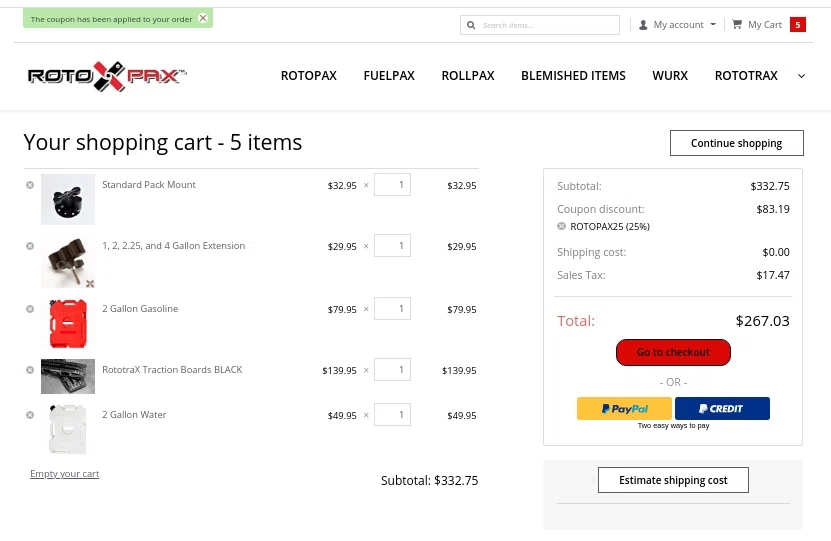This screenshot has height=541, width=831.
Task: Open Gallon Extension product thumbnail
Action: (68, 261)
